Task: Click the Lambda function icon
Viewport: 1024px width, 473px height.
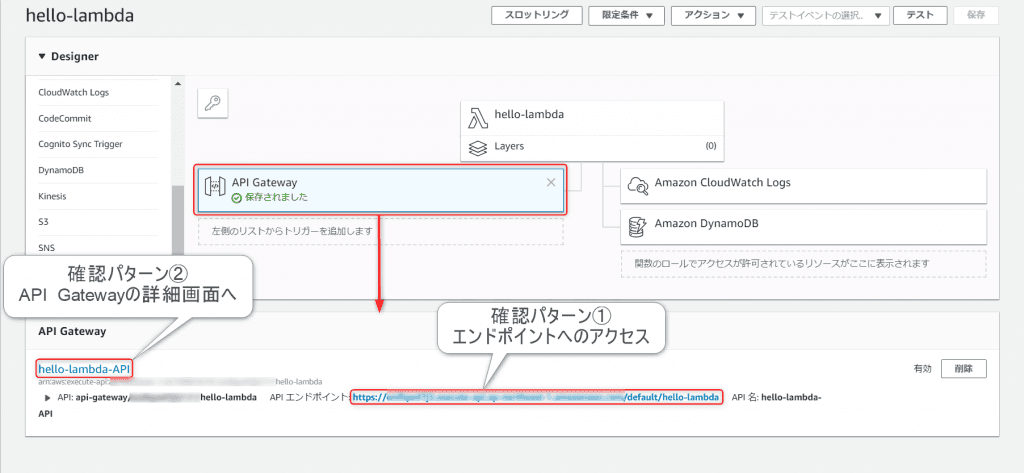Action: pos(478,116)
